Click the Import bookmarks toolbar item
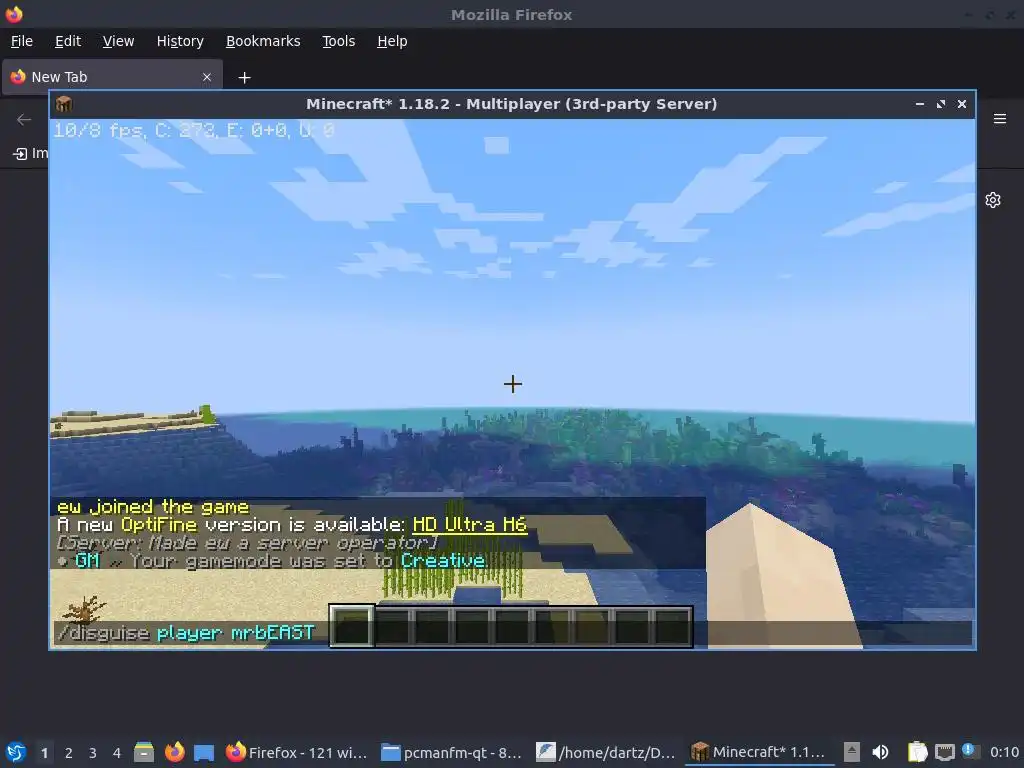Image resolution: width=1024 pixels, height=768 pixels. (x=30, y=153)
